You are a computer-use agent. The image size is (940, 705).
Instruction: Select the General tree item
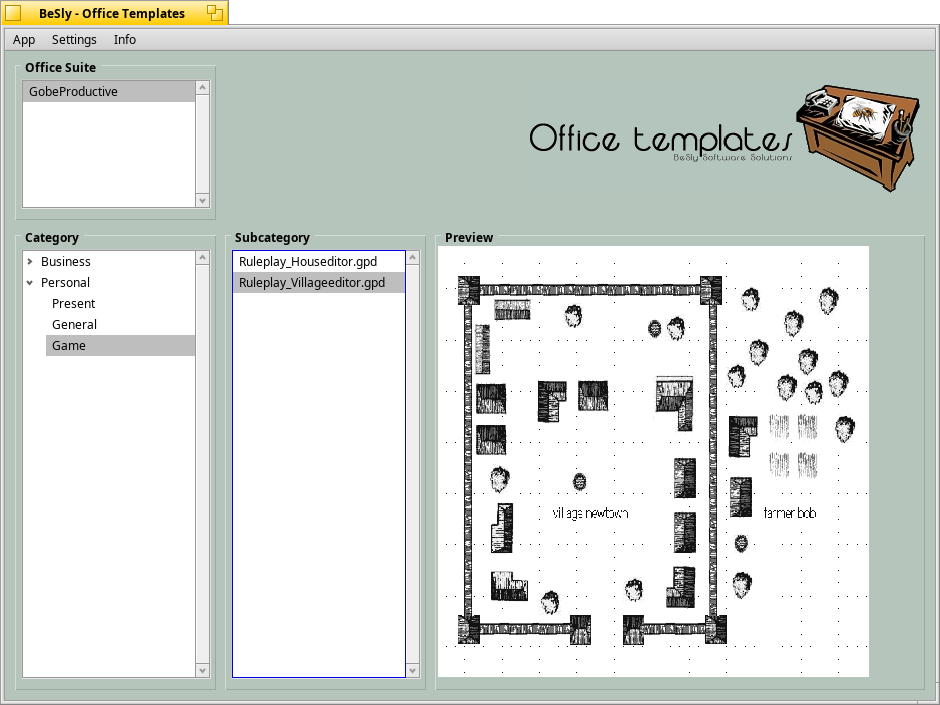click(x=75, y=325)
